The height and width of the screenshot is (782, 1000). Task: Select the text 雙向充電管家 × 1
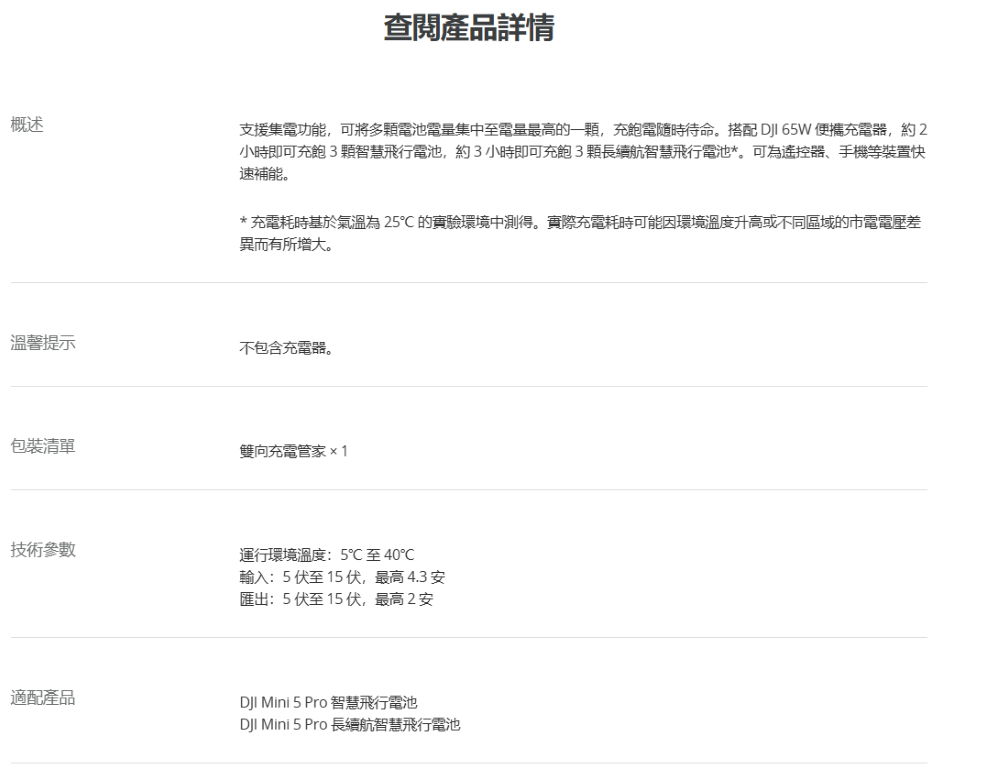(x=293, y=451)
